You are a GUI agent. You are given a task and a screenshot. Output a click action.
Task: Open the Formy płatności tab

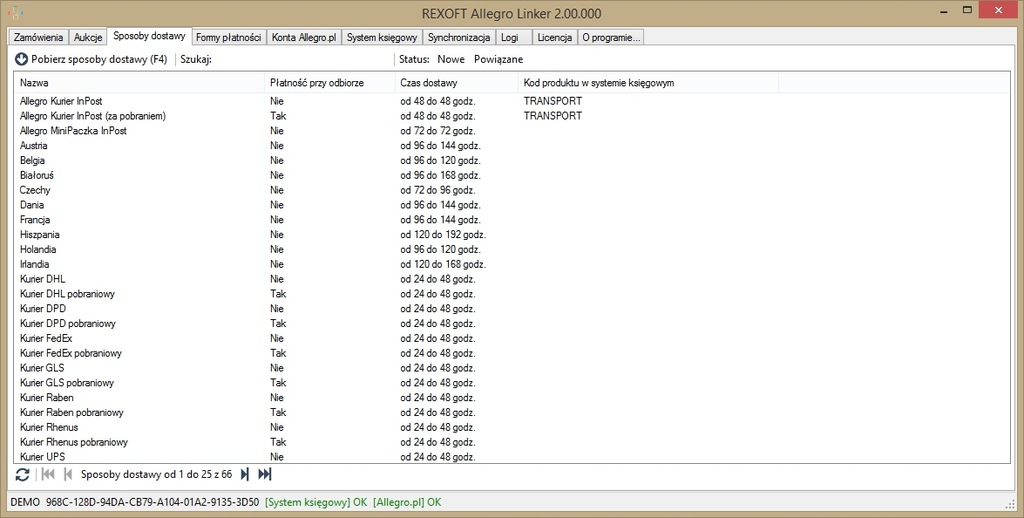(229, 37)
